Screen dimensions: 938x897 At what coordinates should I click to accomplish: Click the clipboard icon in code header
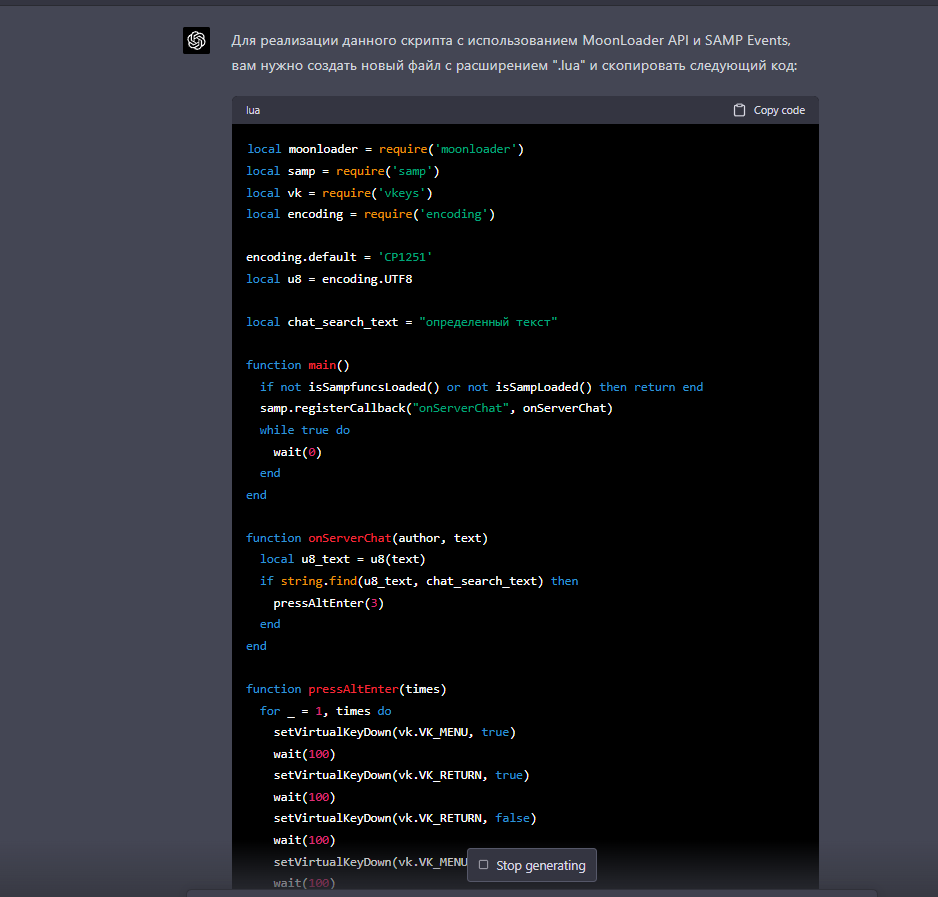pos(739,110)
